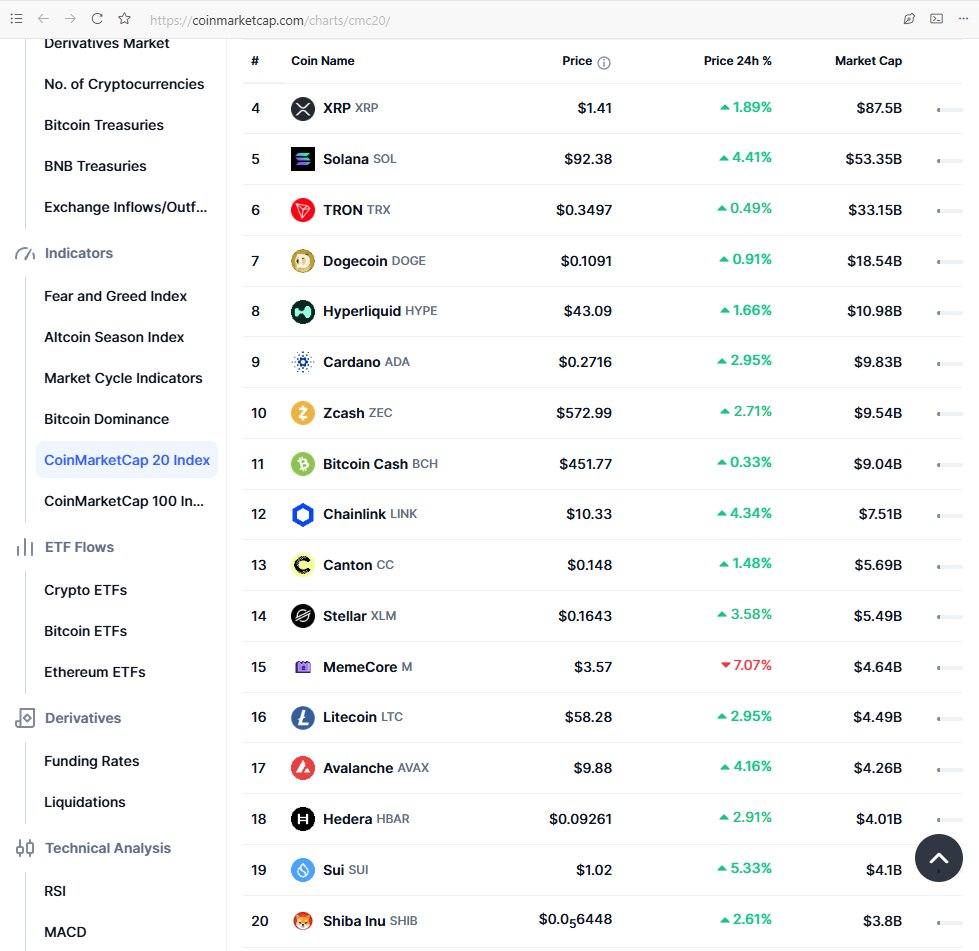Open BNB Treasuries sidebar item
This screenshot has width=979, height=951.
pyautogui.click(x=96, y=166)
